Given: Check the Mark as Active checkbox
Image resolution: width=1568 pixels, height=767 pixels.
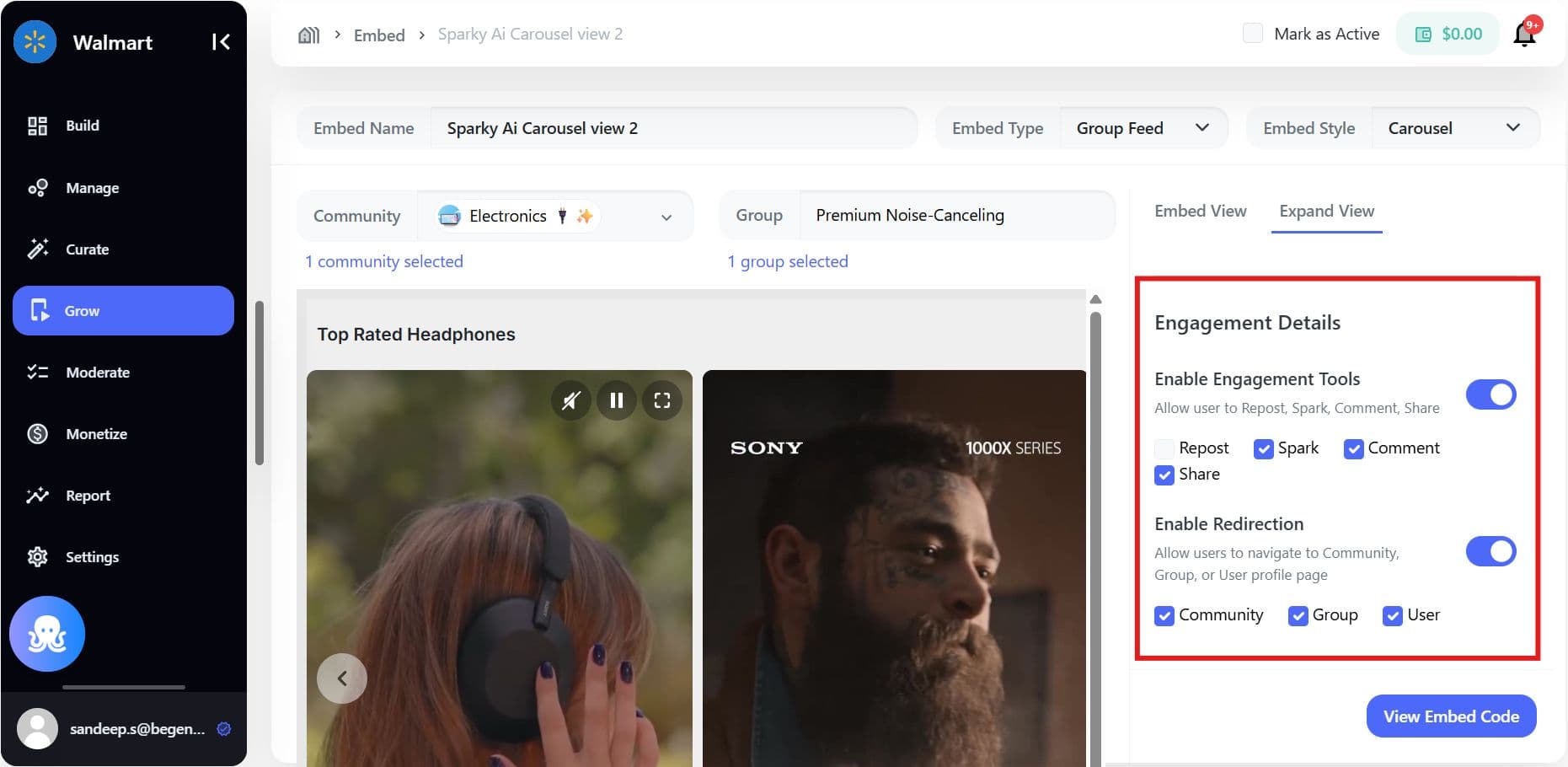Looking at the screenshot, I should [x=1253, y=34].
